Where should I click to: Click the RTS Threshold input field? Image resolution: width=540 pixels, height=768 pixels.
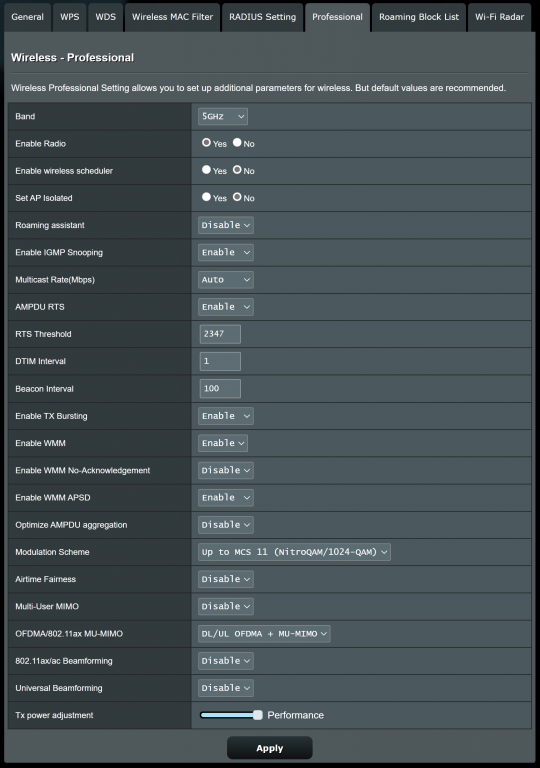tap(220, 334)
